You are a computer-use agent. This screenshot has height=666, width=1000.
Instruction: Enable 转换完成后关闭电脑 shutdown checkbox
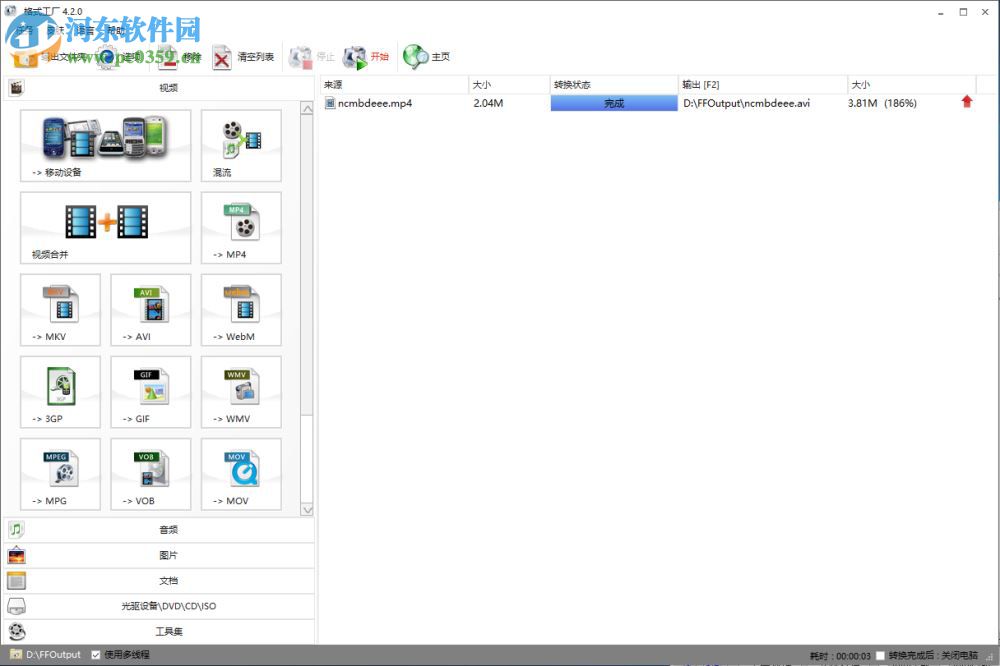pos(880,656)
